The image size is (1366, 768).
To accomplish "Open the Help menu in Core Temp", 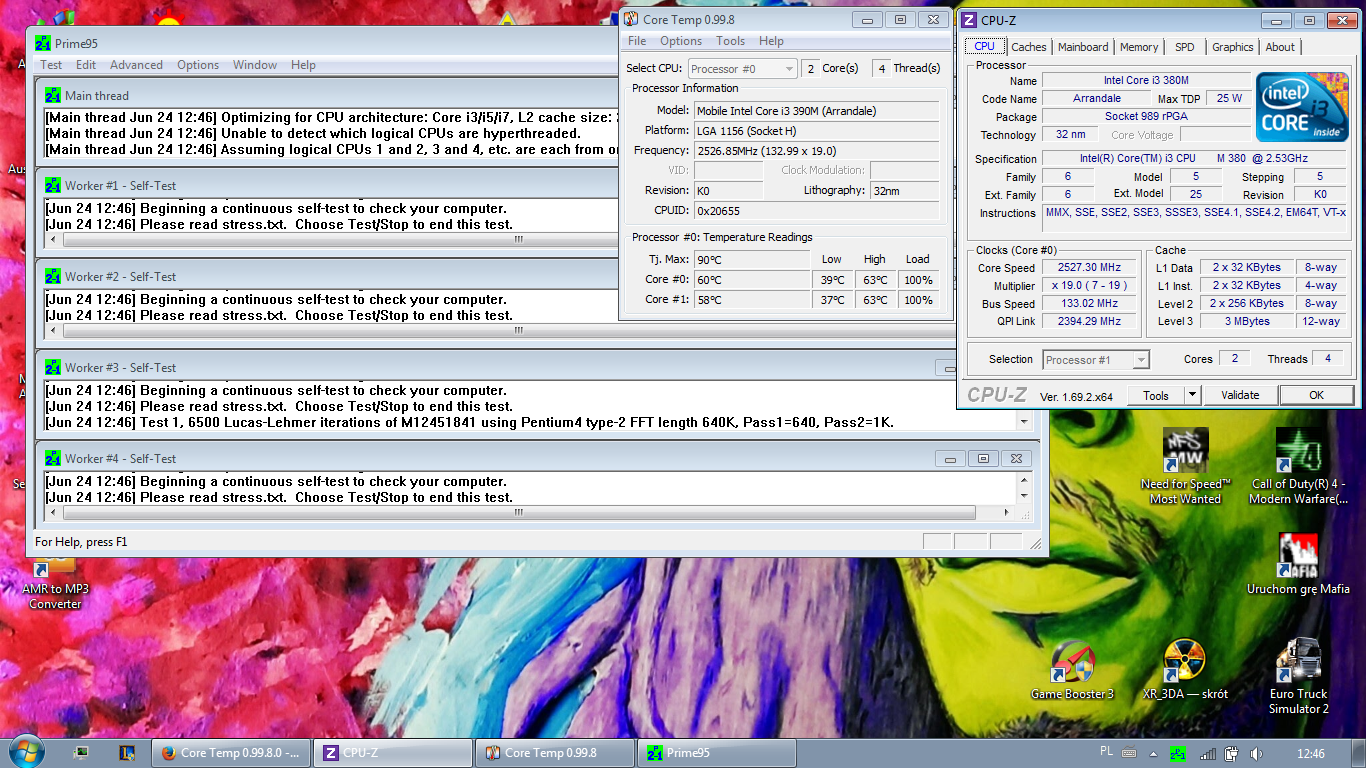I will 771,41.
